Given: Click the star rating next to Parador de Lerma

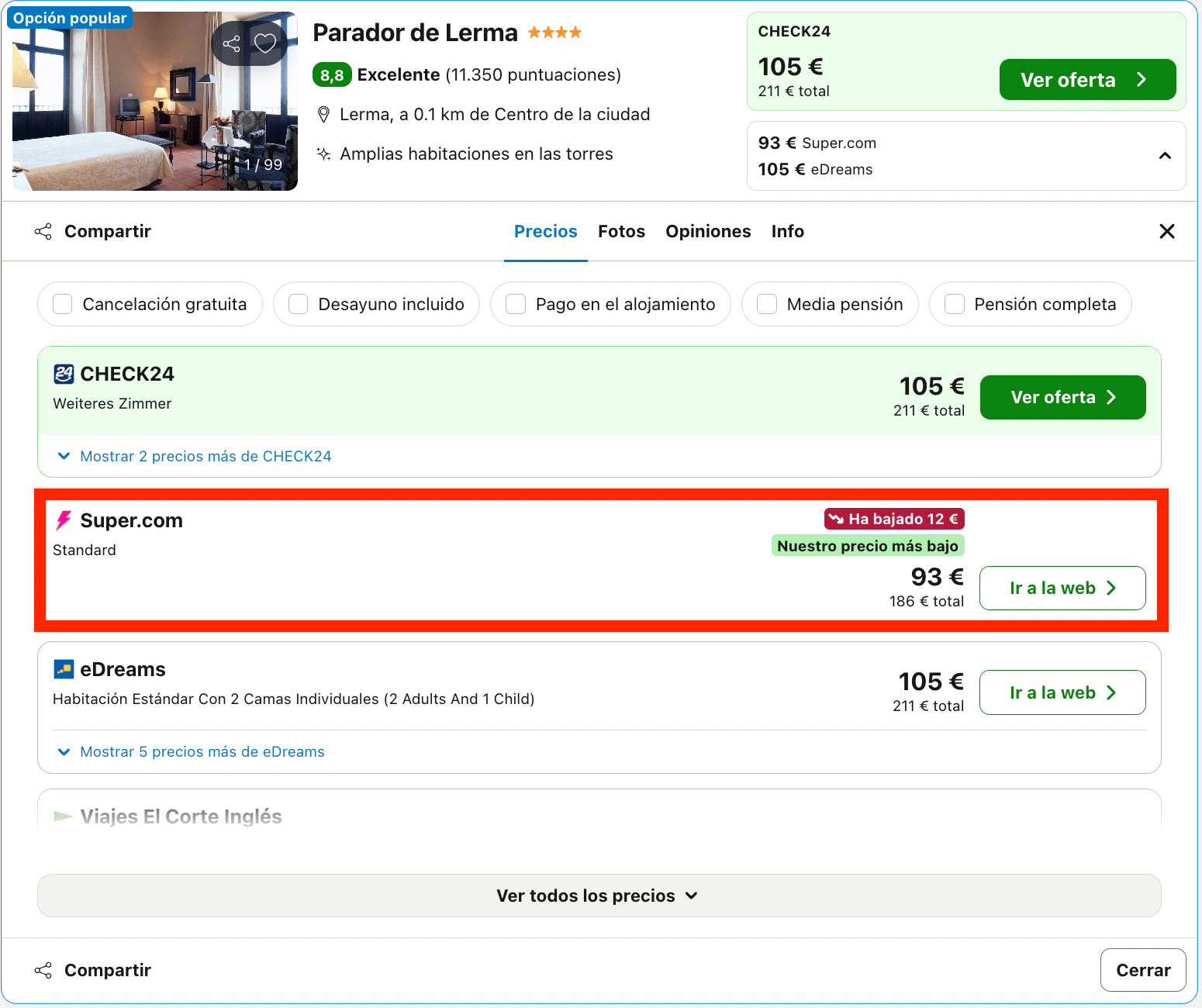Looking at the screenshot, I should click(x=554, y=33).
